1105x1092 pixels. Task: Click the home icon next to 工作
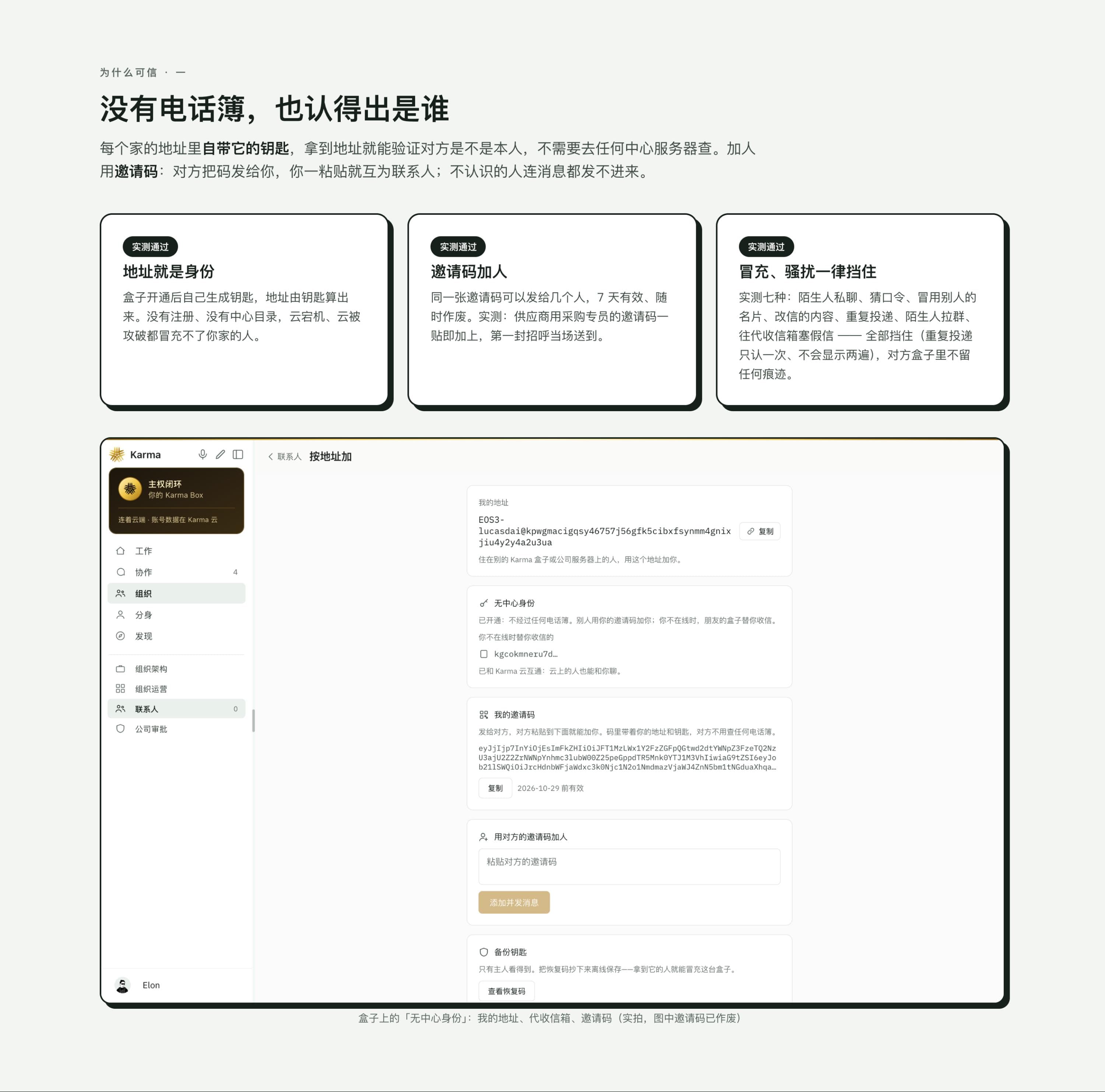pos(120,550)
